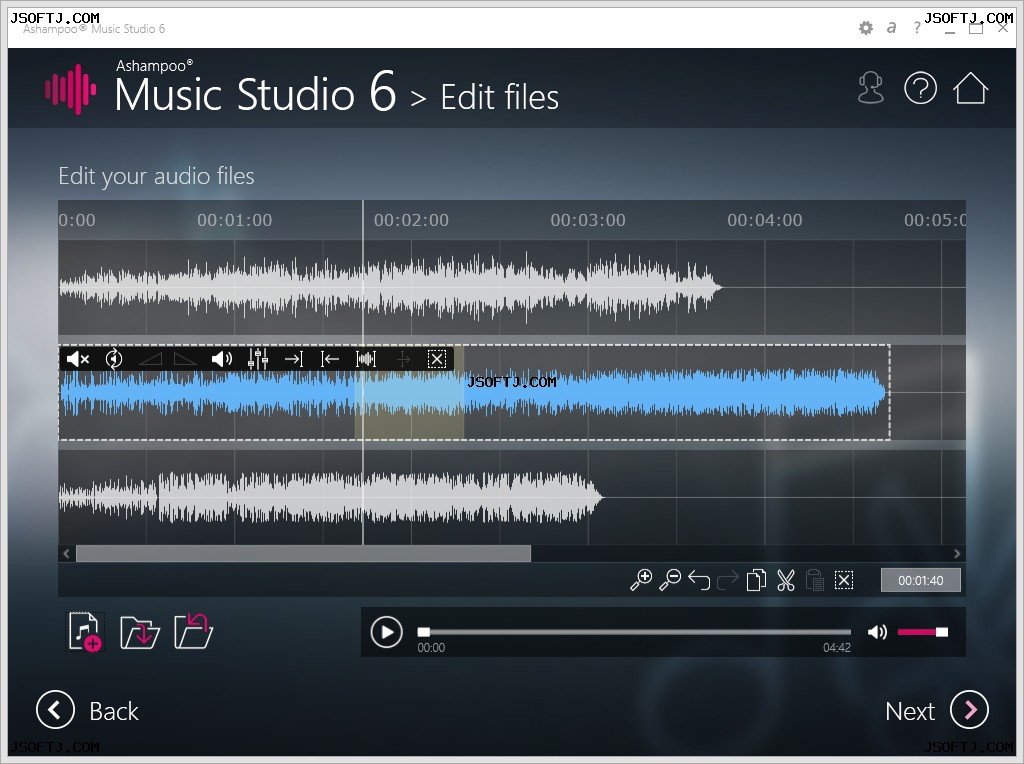Proceed with the Next button
The image size is (1024, 764).
936,710
